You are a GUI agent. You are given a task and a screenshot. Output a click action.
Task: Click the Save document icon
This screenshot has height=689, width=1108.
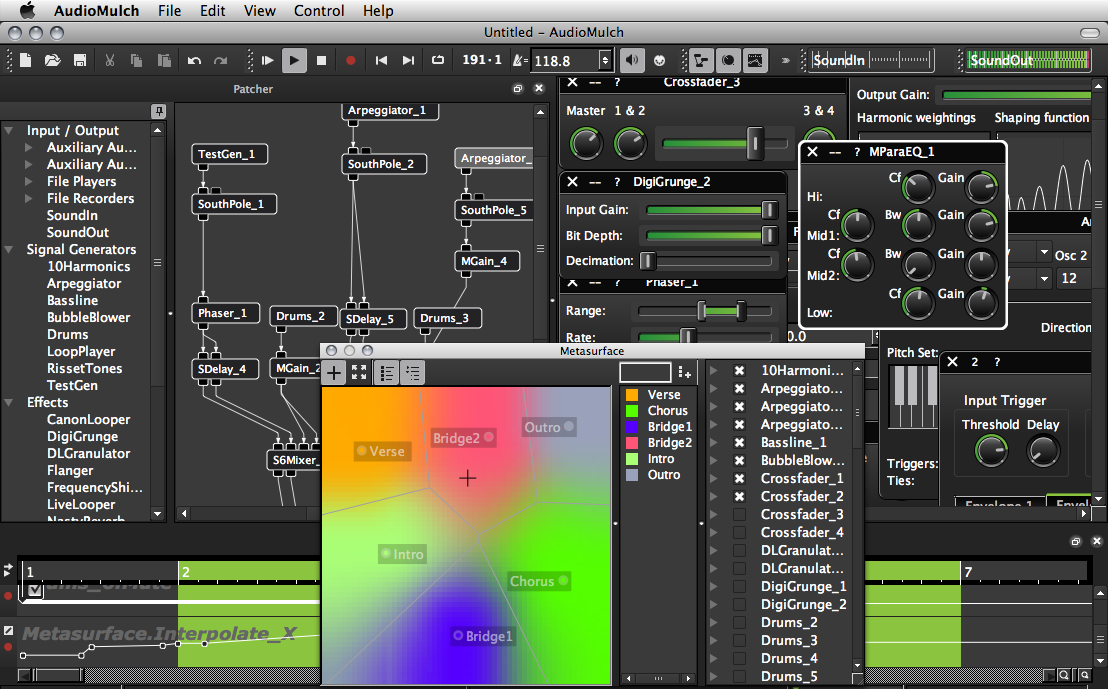tap(80, 60)
